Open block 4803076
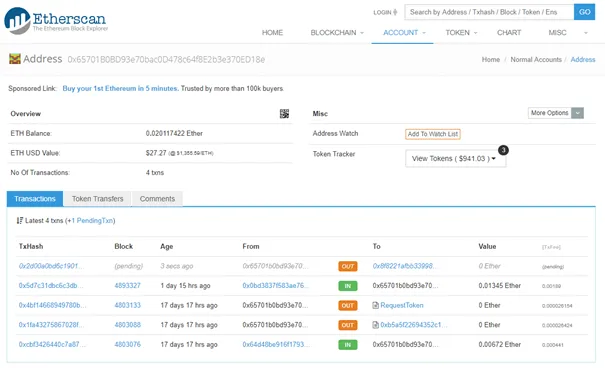 (x=127, y=344)
